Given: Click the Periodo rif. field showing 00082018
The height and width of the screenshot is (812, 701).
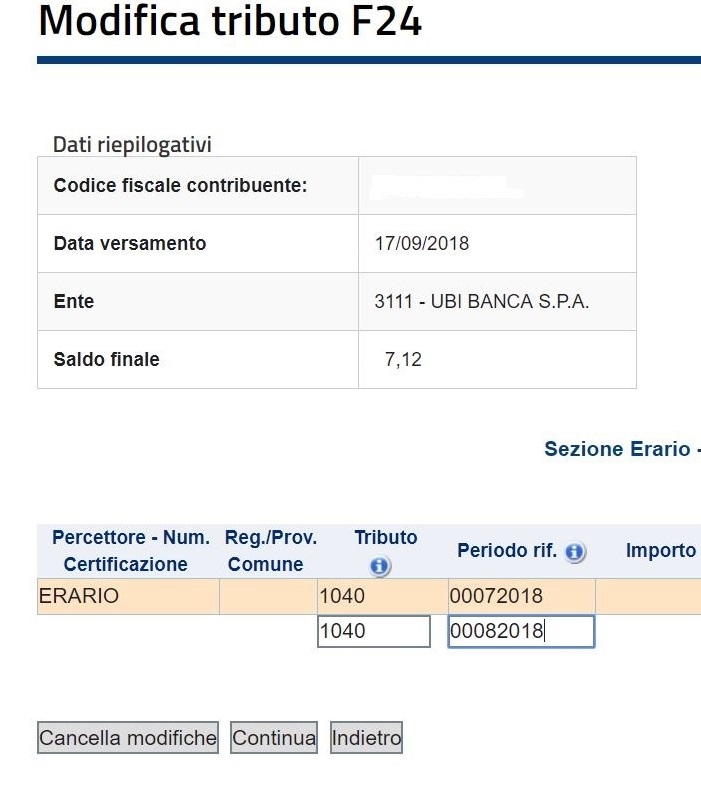Looking at the screenshot, I should [x=521, y=631].
